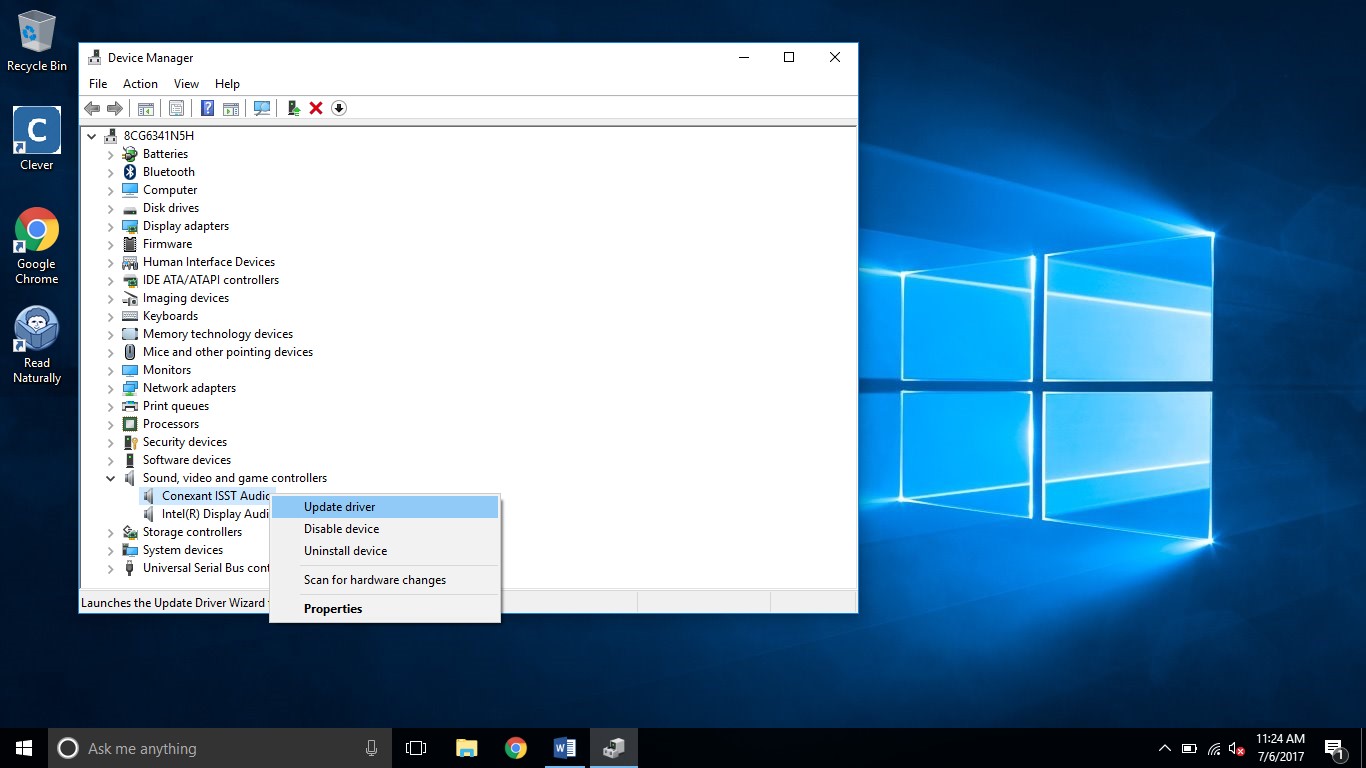The height and width of the screenshot is (768, 1366).
Task: Choose Update driver in context menu
Action: (385, 507)
